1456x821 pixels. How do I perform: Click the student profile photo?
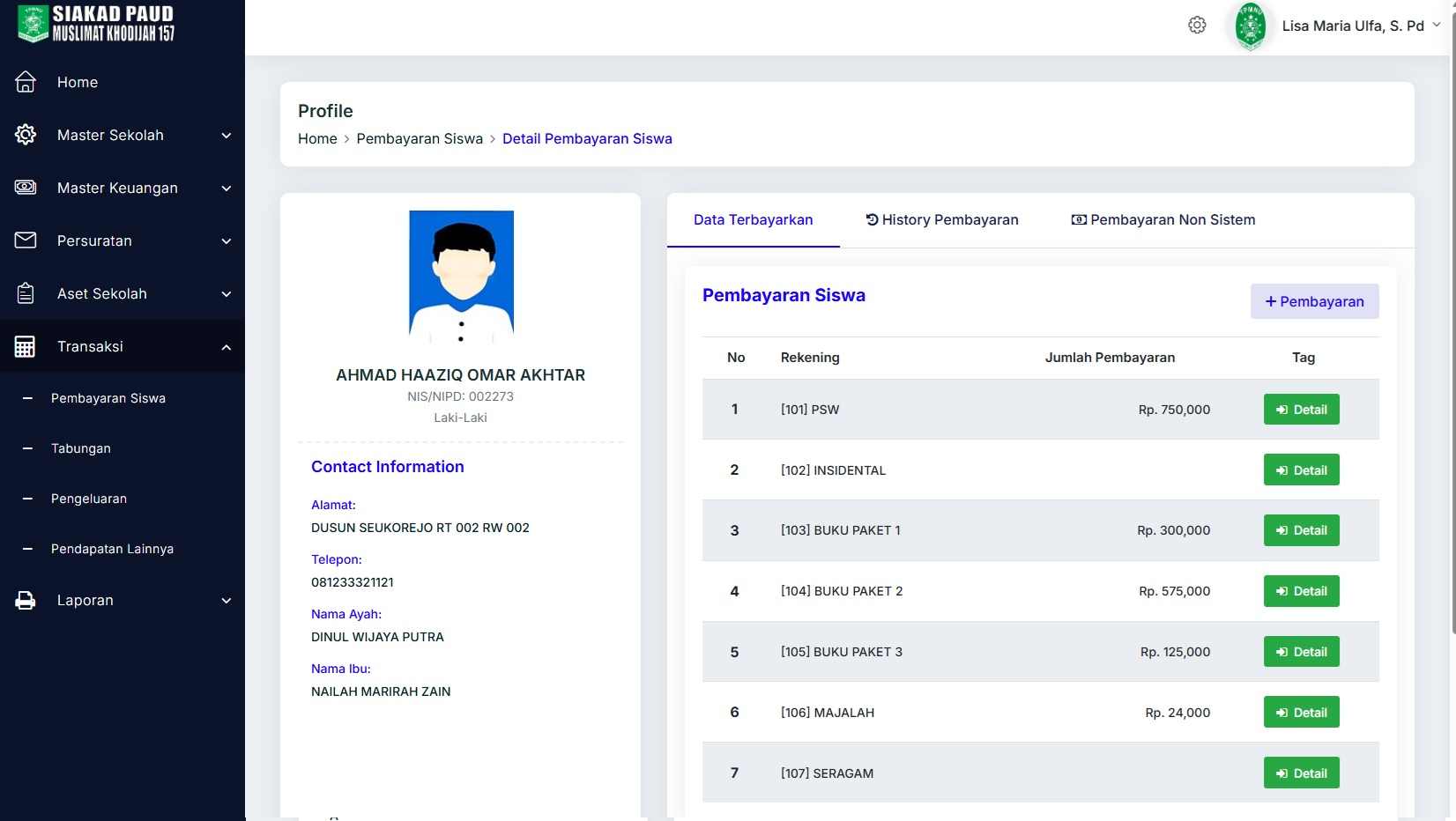pyautogui.click(x=461, y=276)
